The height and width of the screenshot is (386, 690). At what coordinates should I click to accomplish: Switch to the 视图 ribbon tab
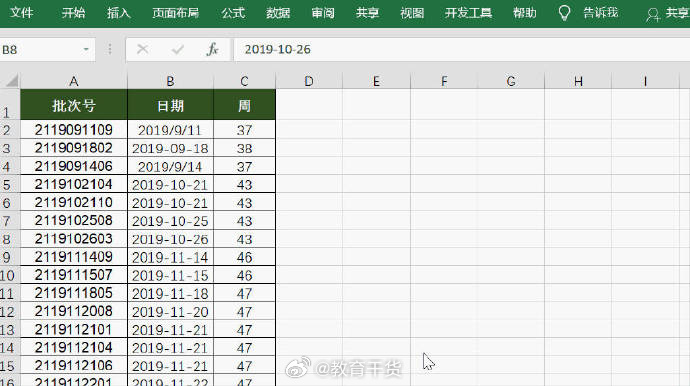pos(412,13)
